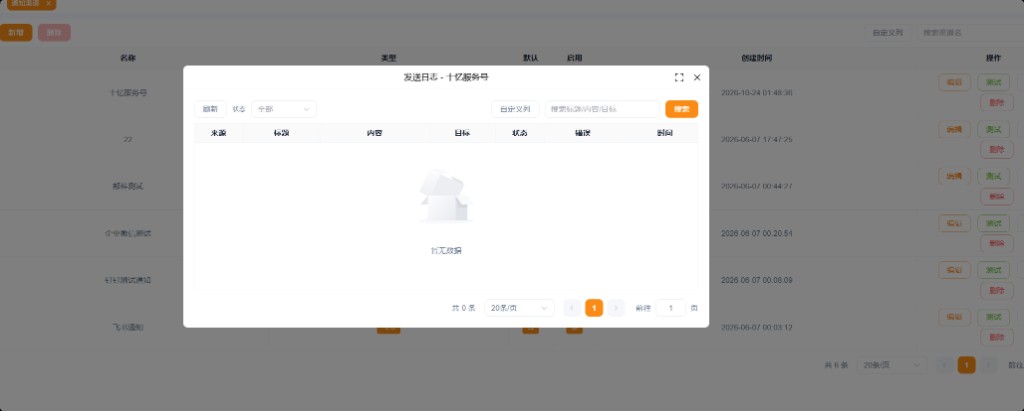Delete the 十亿服务号 row on background page
This screenshot has width=1024, height=411.
click(997, 103)
